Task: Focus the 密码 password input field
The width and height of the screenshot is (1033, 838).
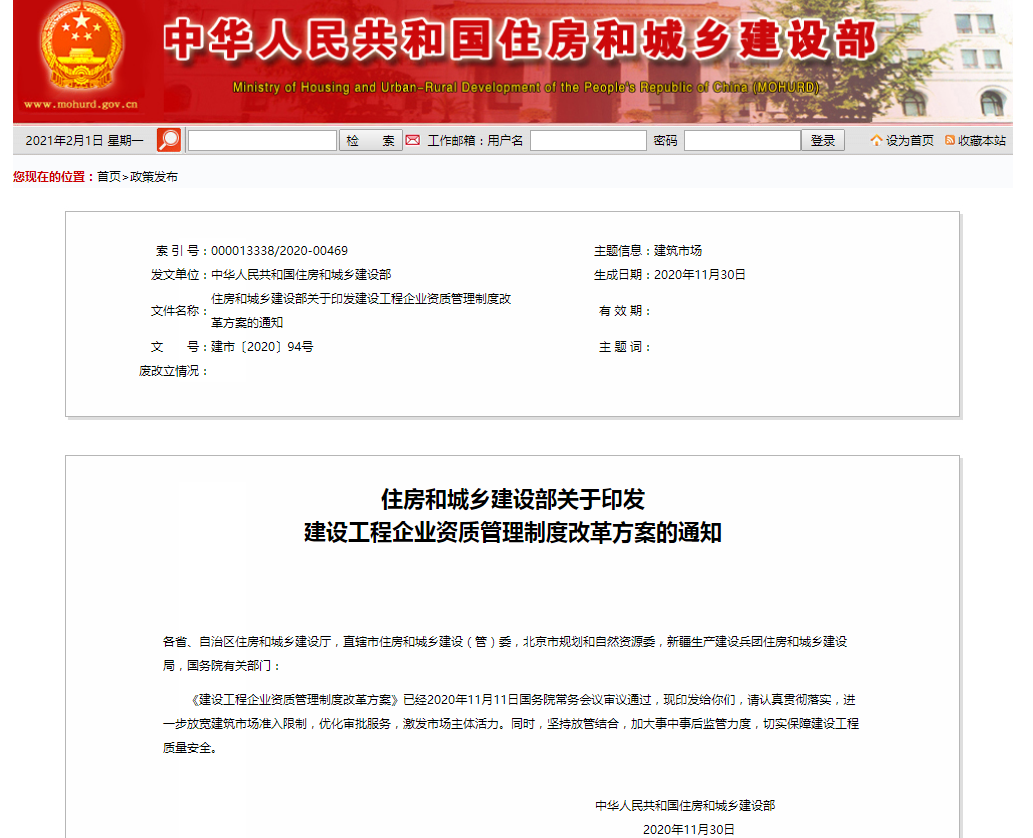Action: pyautogui.click(x=742, y=140)
